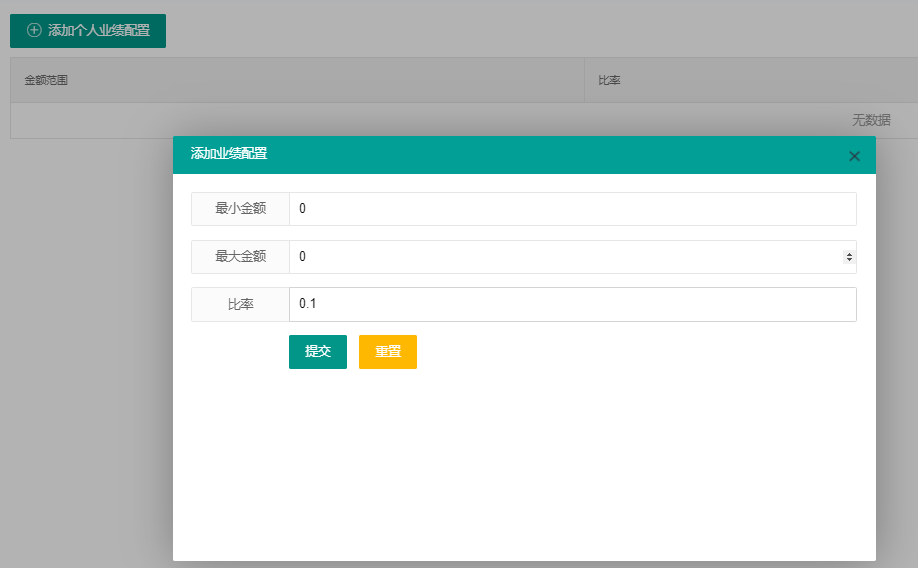Click the 添加业绩配置 dialog title text
This screenshot has width=918, height=568.
(x=229, y=154)
